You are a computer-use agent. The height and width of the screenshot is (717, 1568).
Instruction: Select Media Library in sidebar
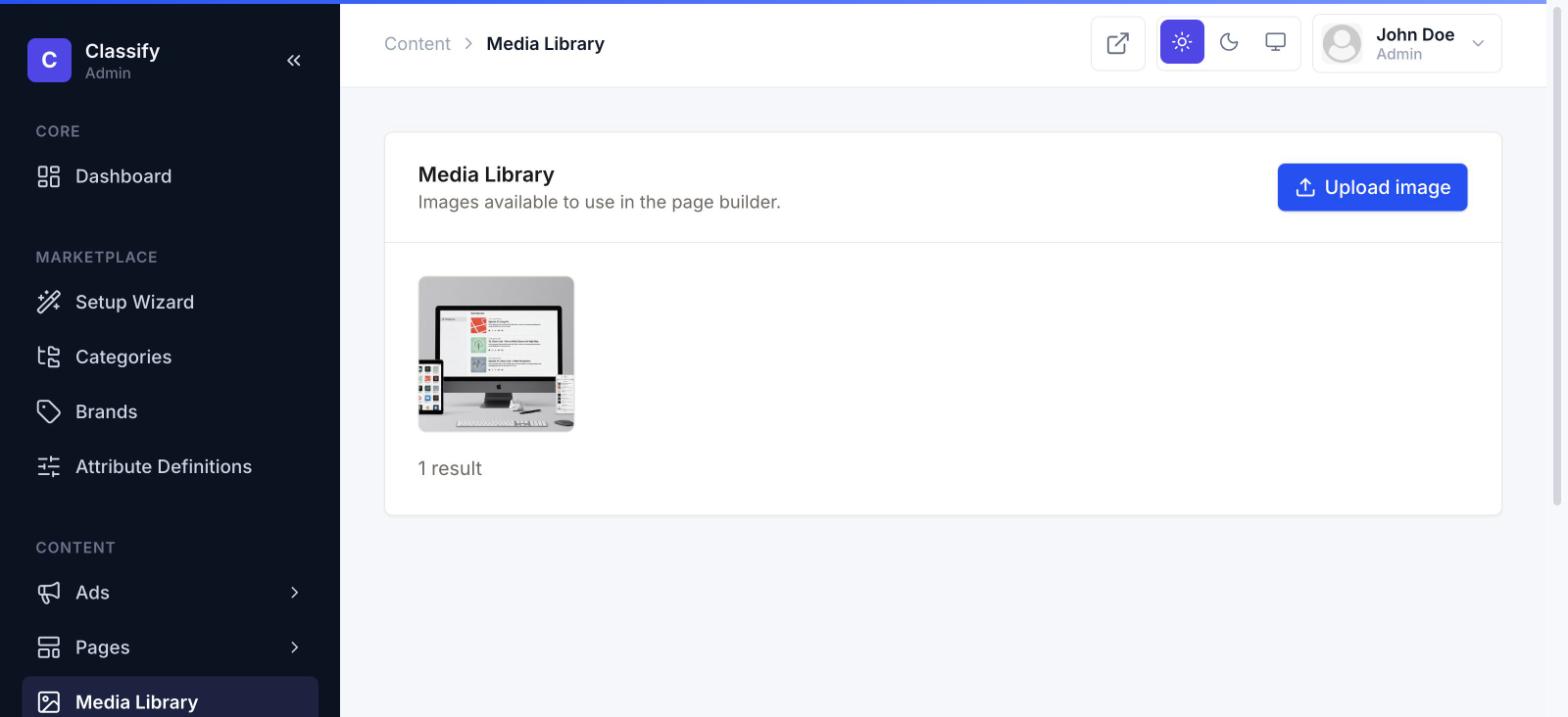[170, 697]
